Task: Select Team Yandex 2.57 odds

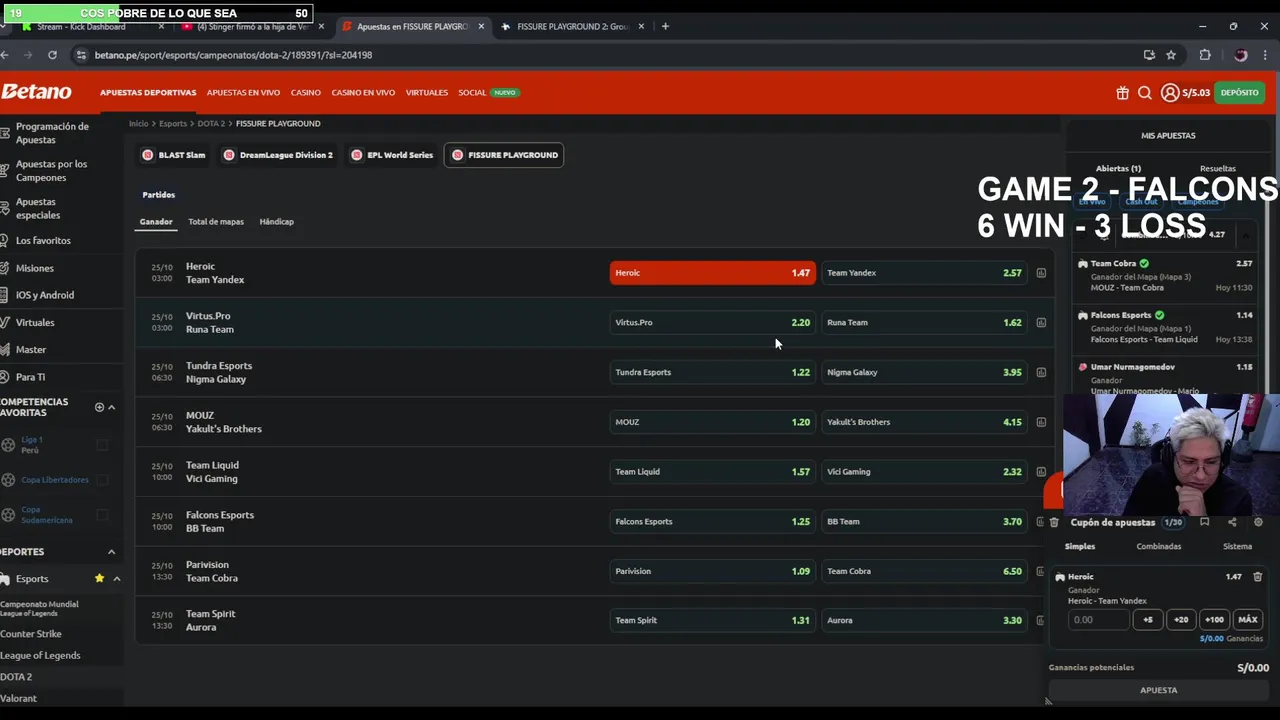Action: [x=925, y=273]
